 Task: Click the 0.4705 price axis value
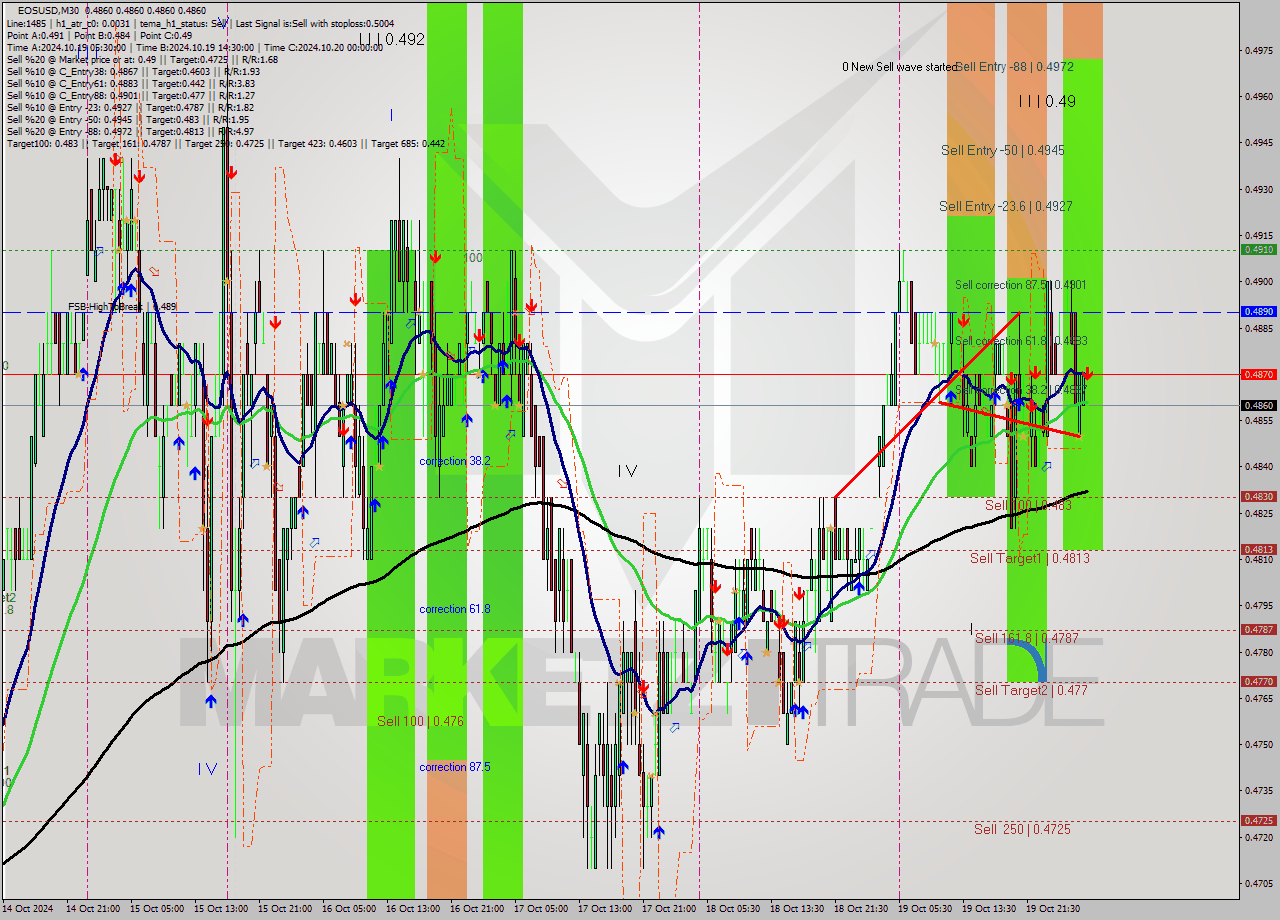tap(1258, 884)
